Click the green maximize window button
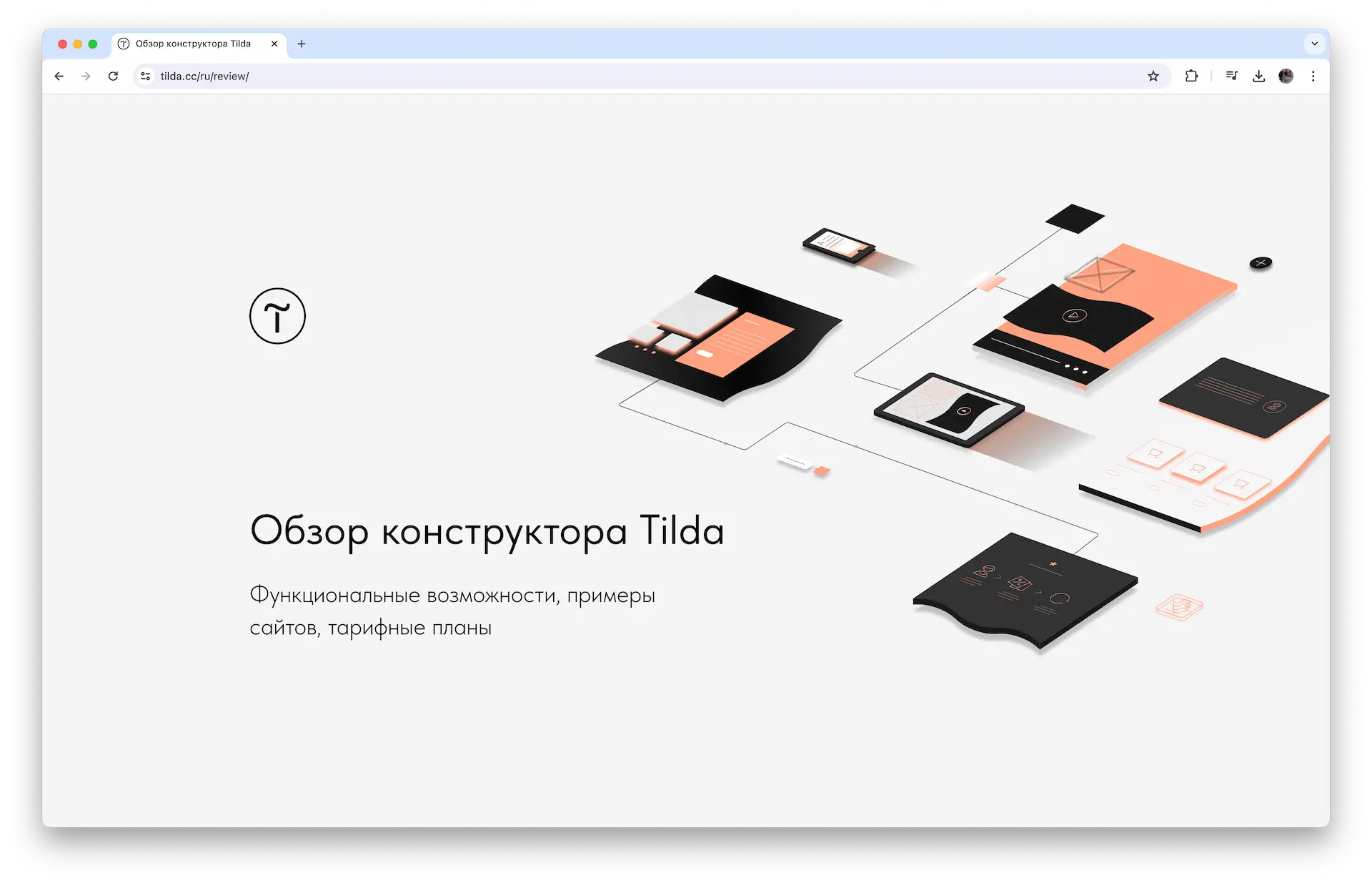 93,44
